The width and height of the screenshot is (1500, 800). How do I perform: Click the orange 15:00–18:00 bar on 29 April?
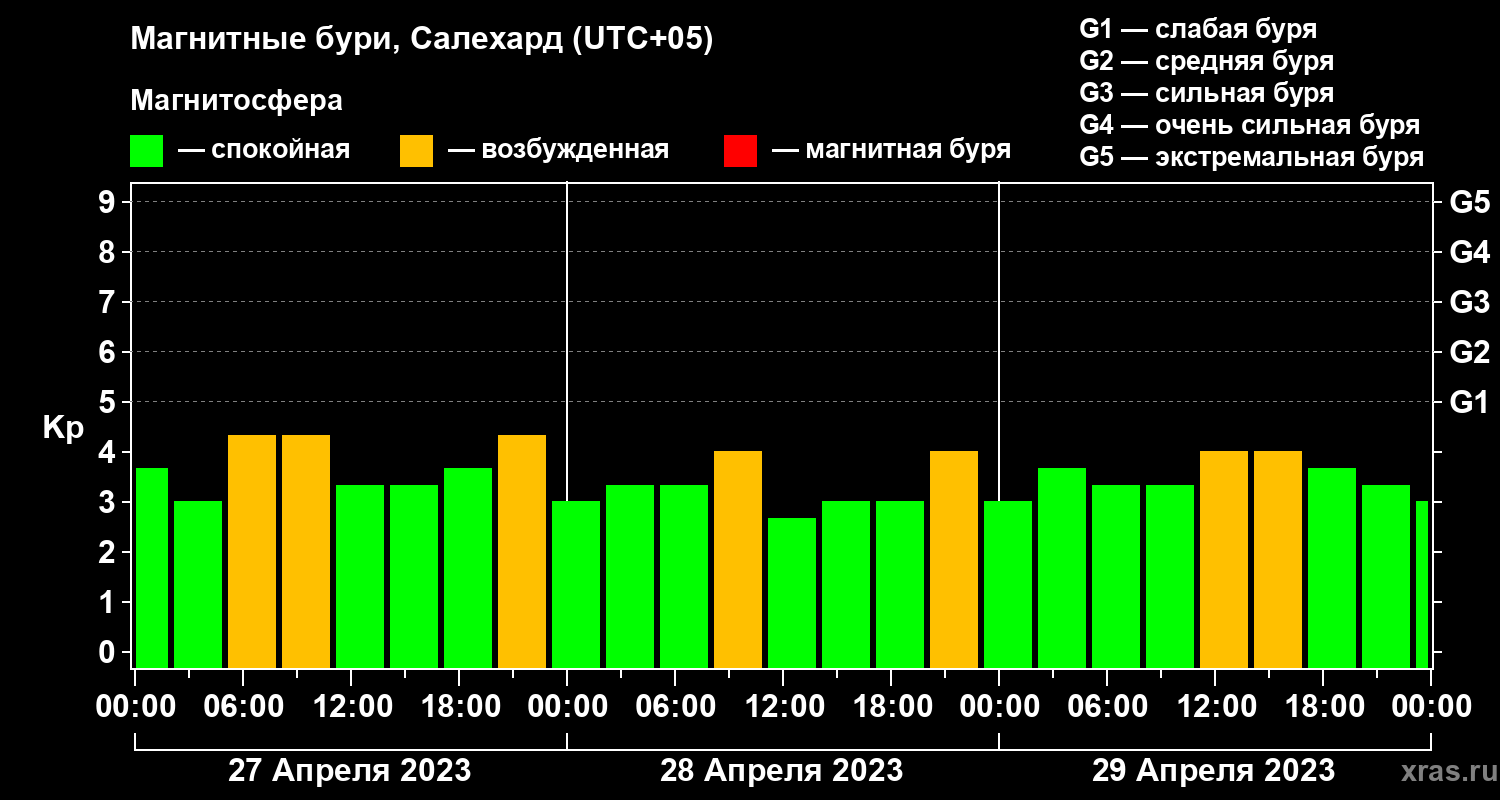point(1278,559)
